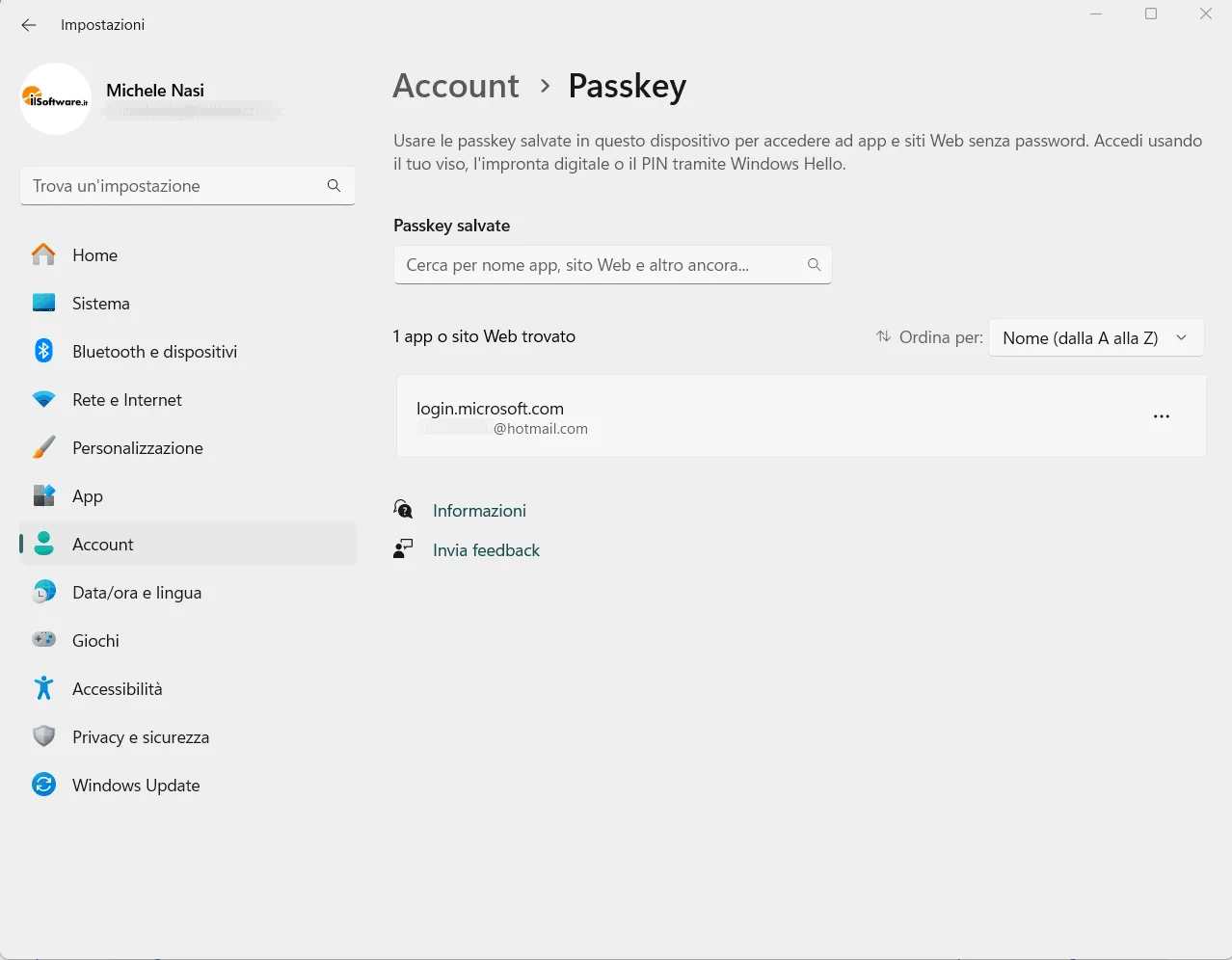The height and width of the screenshot is (960, 1232).
Task: Navigate back using the arrow button
Action: pos(28,25)
